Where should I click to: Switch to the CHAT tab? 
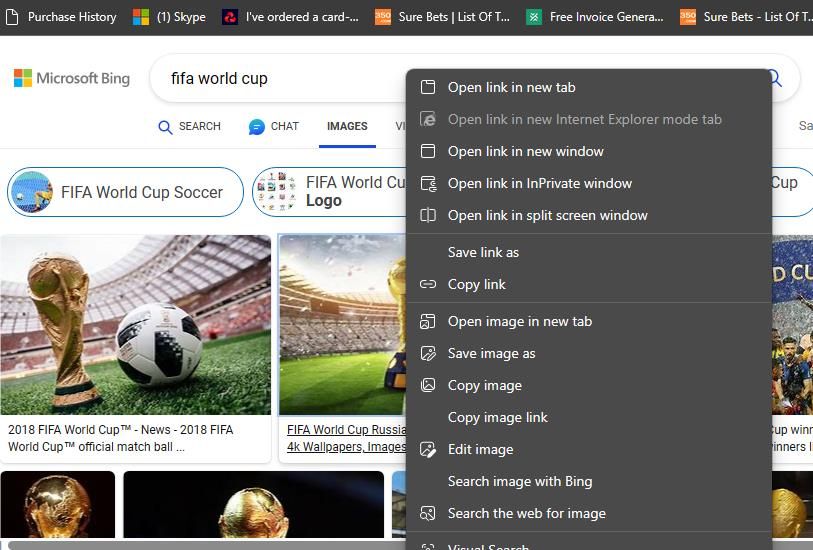point(274,126)
